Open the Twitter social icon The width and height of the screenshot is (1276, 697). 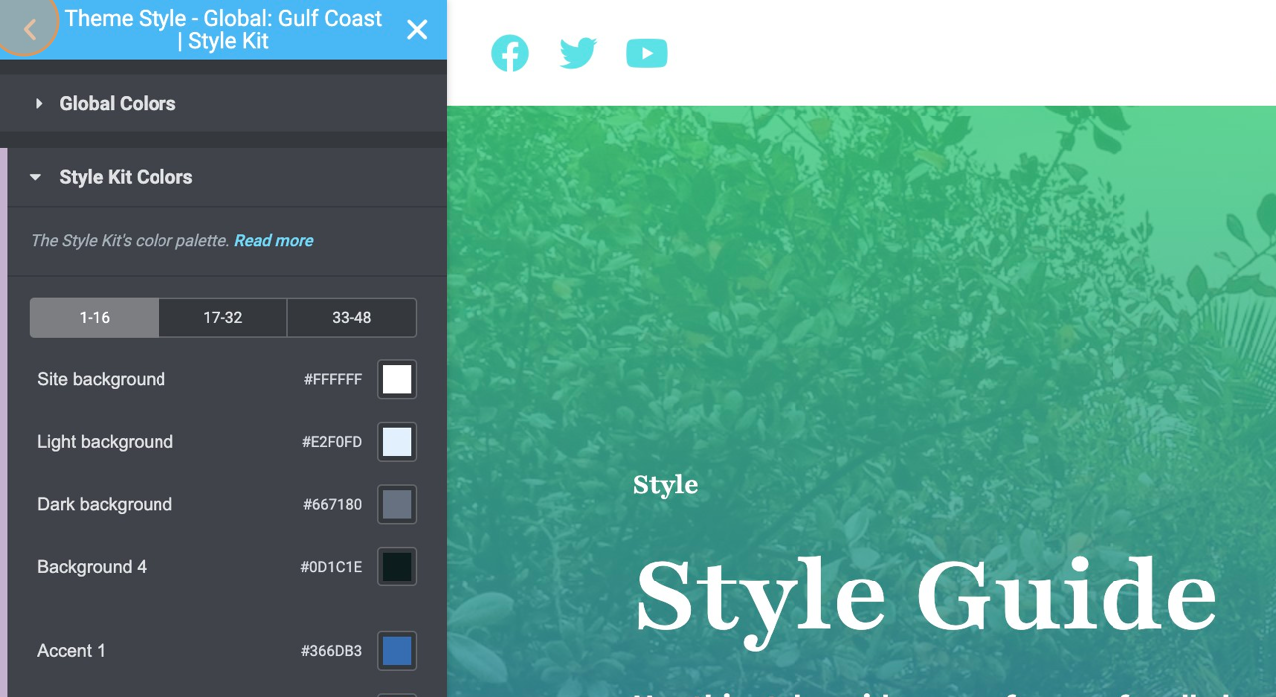[x=578, y=53]
